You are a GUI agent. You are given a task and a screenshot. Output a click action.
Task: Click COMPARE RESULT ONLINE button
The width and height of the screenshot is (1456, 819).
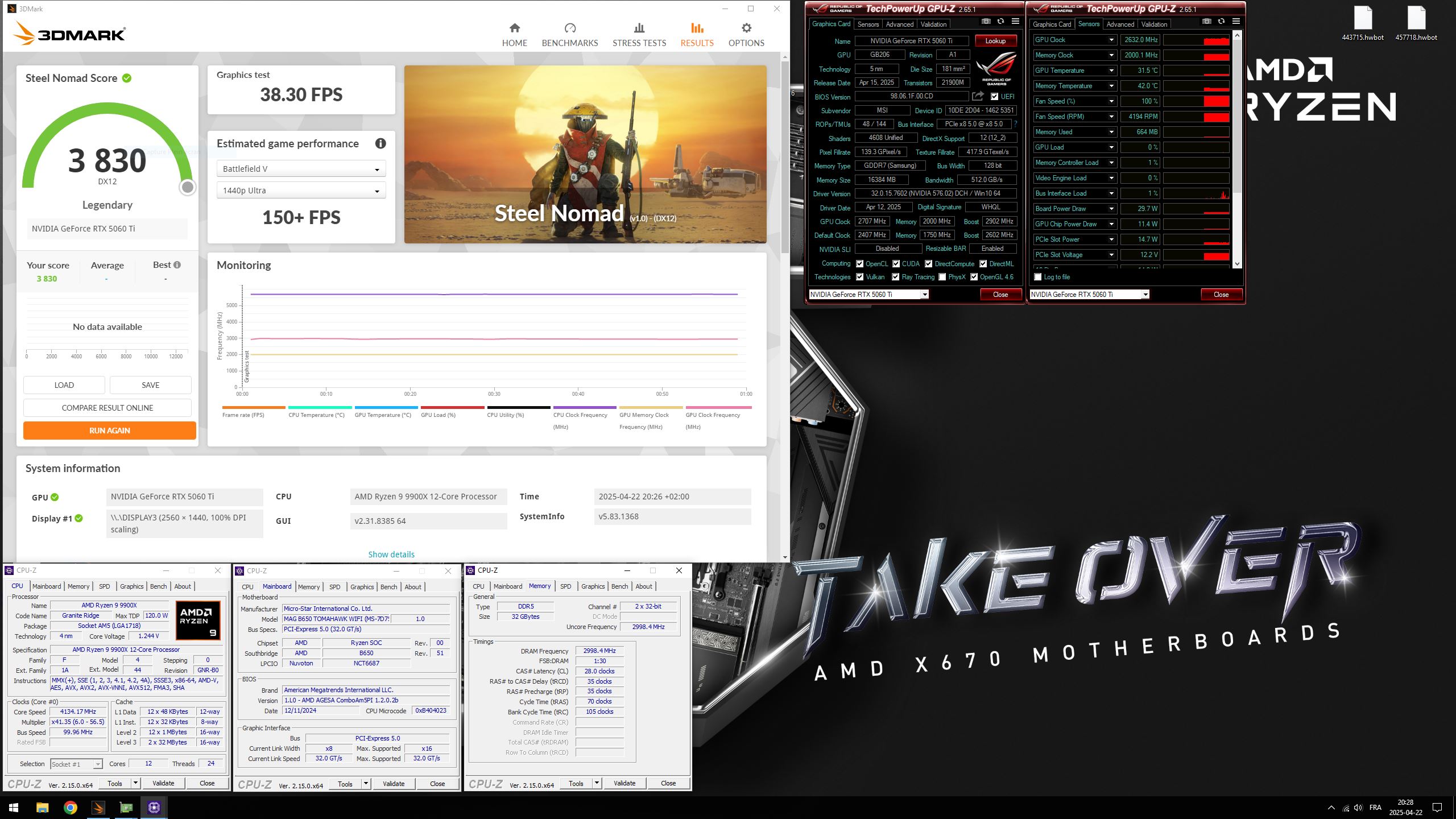point(107,408)
